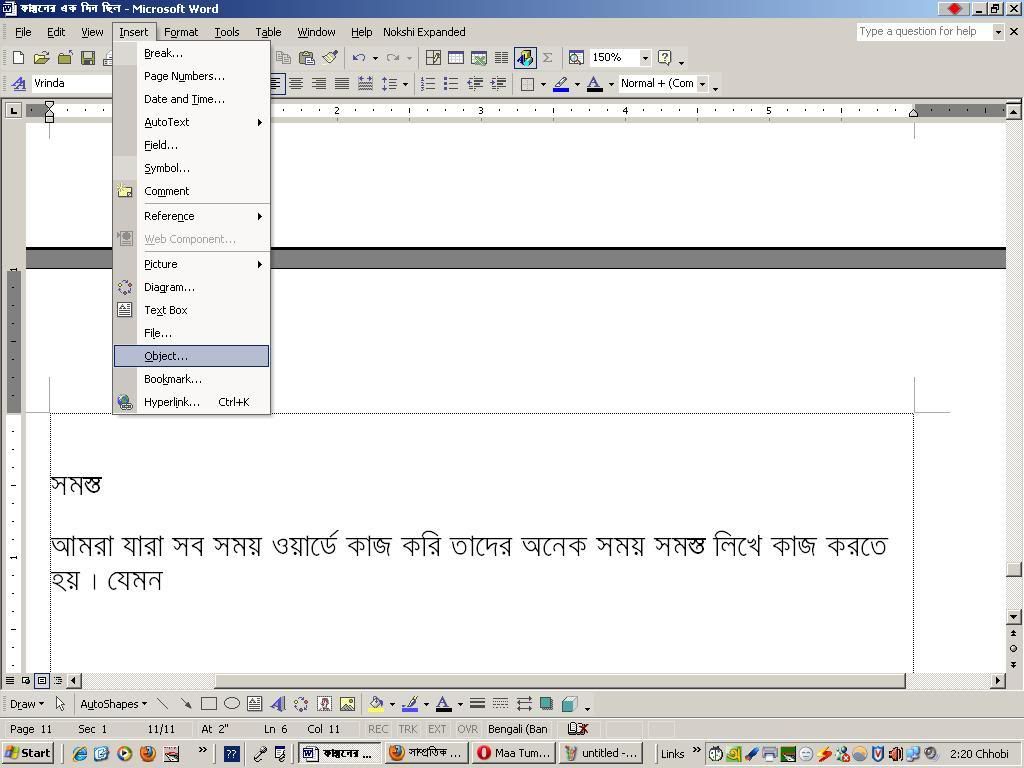Select the Oval shape tool
The height and width of the screenshot is (768, 1024).
pos(233,704)
